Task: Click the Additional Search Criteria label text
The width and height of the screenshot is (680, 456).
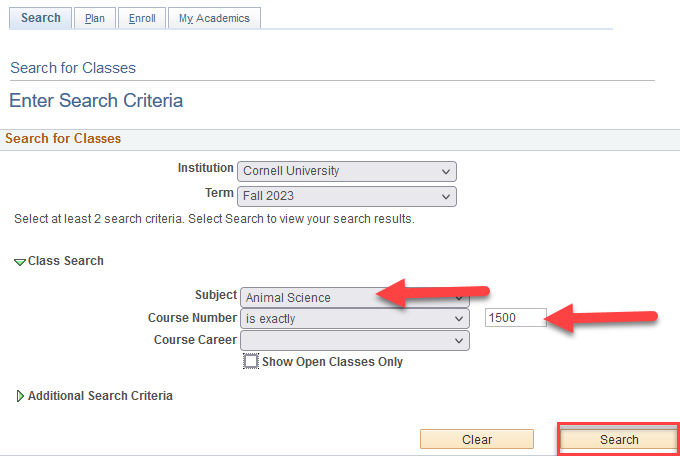Action: pos(100,396)
